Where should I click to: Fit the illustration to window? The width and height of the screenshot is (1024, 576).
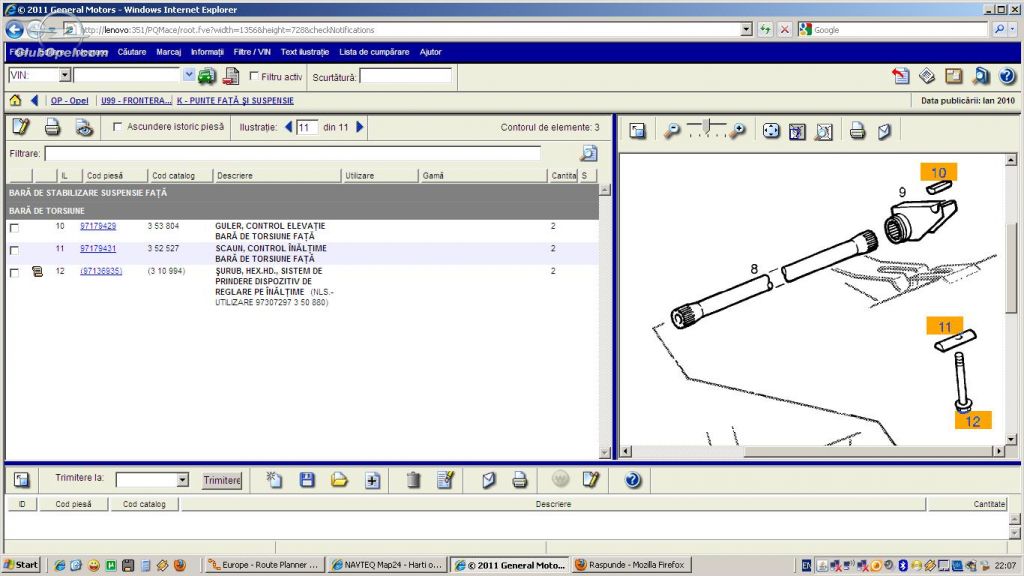pos(771,131)
